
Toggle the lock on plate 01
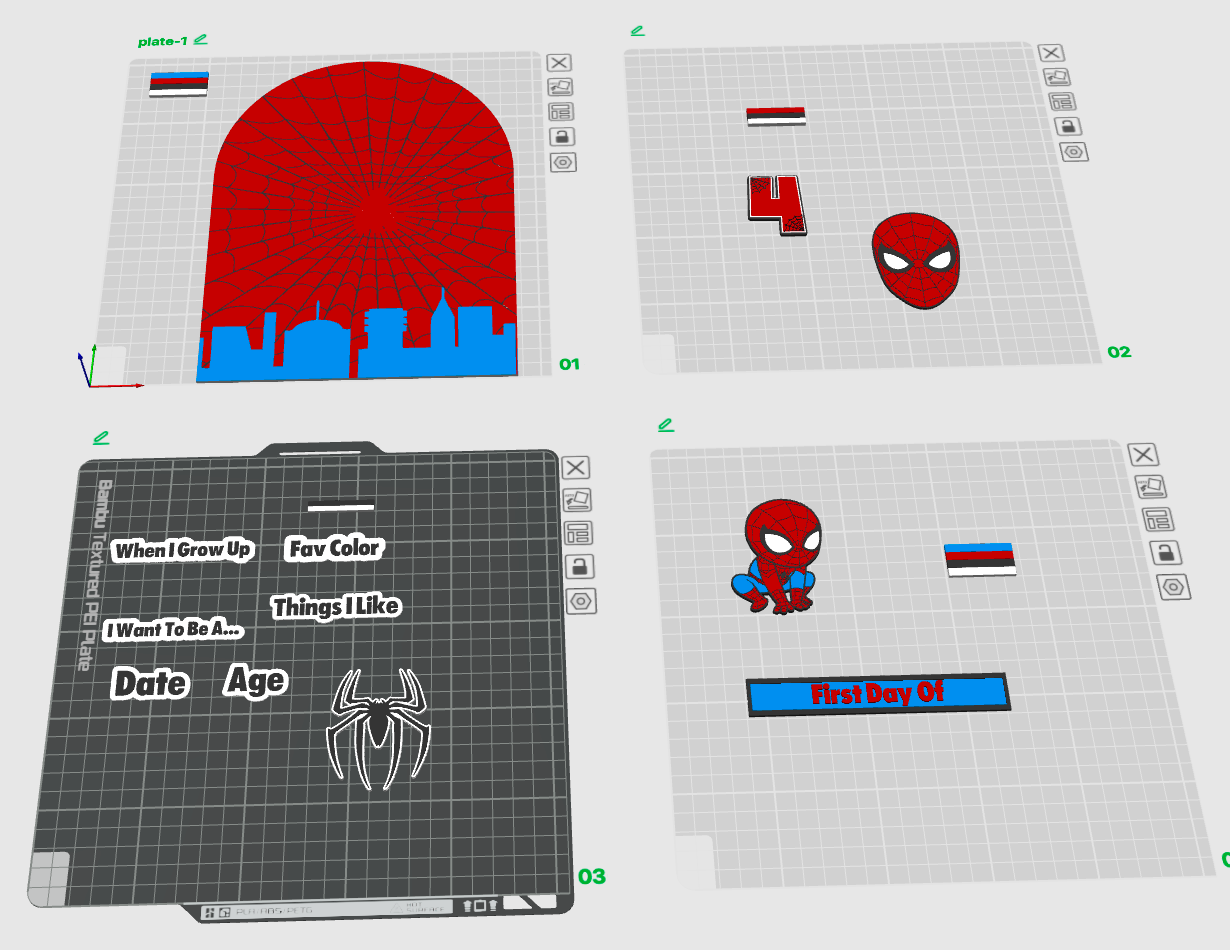coord(562,137)
